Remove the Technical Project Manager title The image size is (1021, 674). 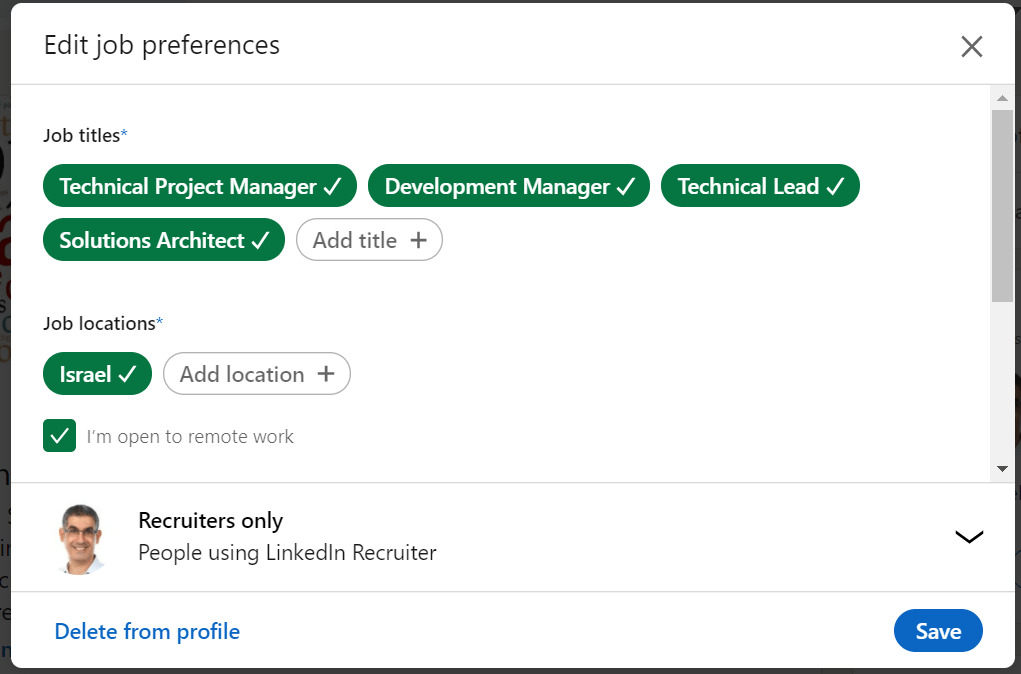click(x=200, y=186)
